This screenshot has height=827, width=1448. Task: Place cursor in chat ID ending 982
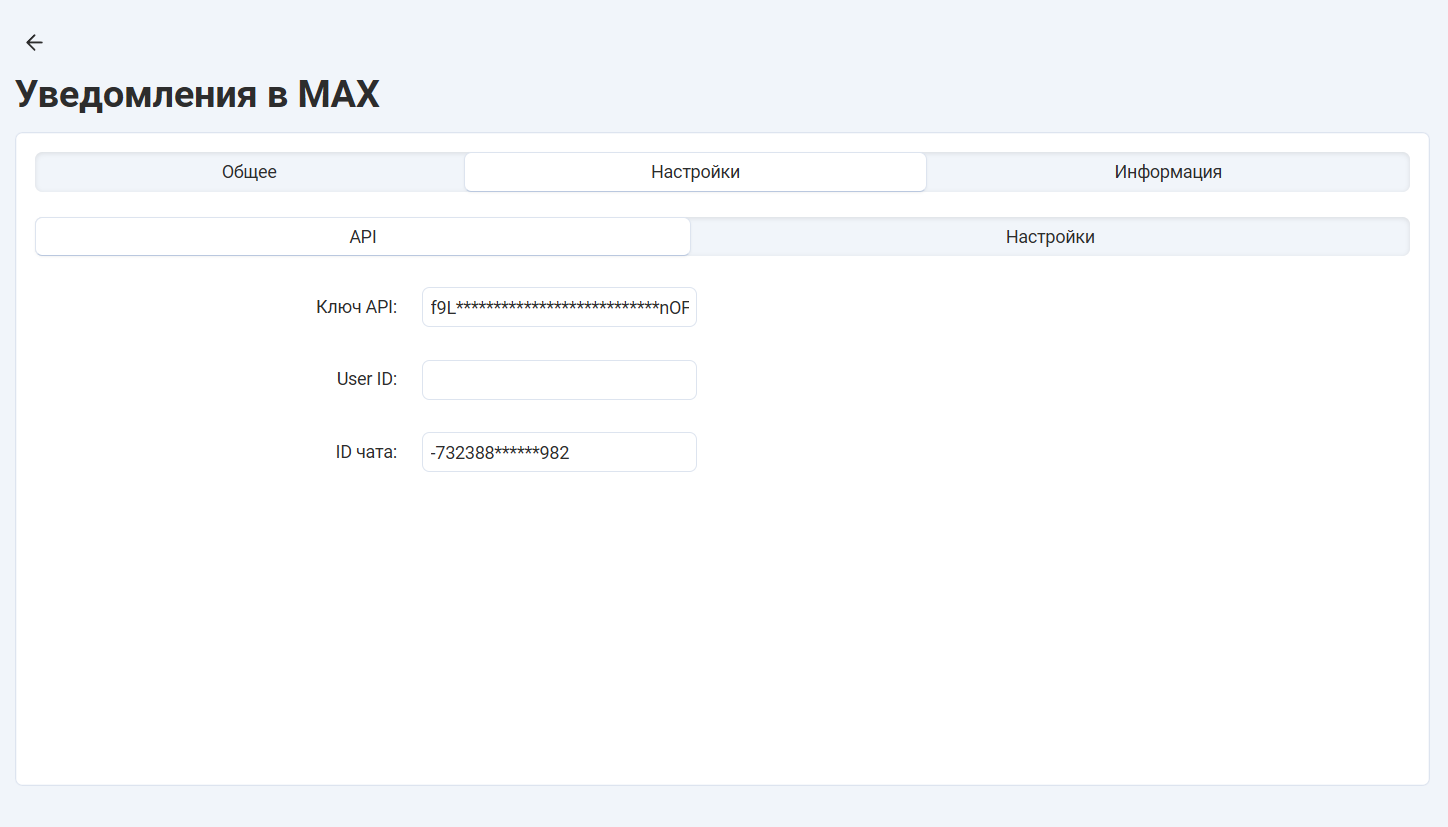555,453
